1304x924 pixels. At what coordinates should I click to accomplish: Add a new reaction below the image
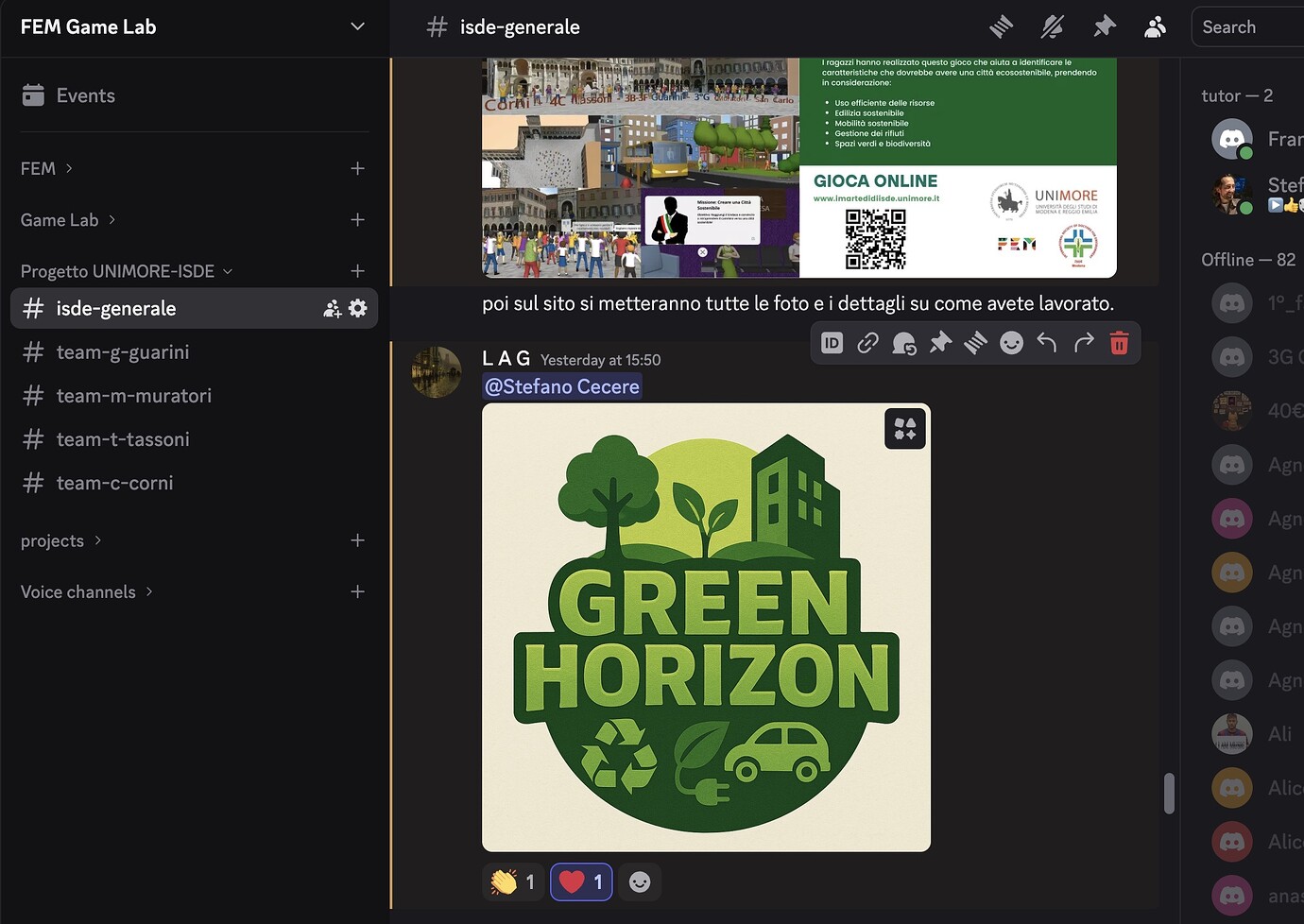[x=640, y=882]
